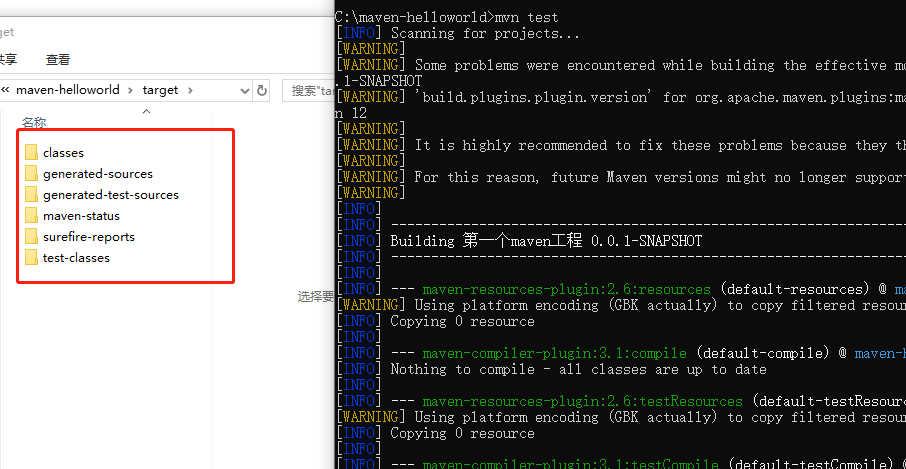Click the Building 第一个maven工程 line
The image size is (906, 469).
click(x=518, y=241)
